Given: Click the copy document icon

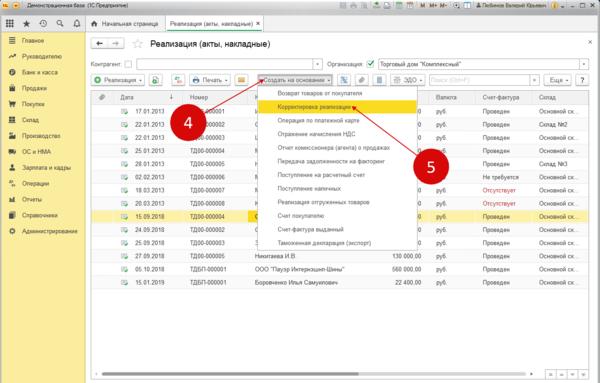Looking at the screenshot, I should pos(155,80).
